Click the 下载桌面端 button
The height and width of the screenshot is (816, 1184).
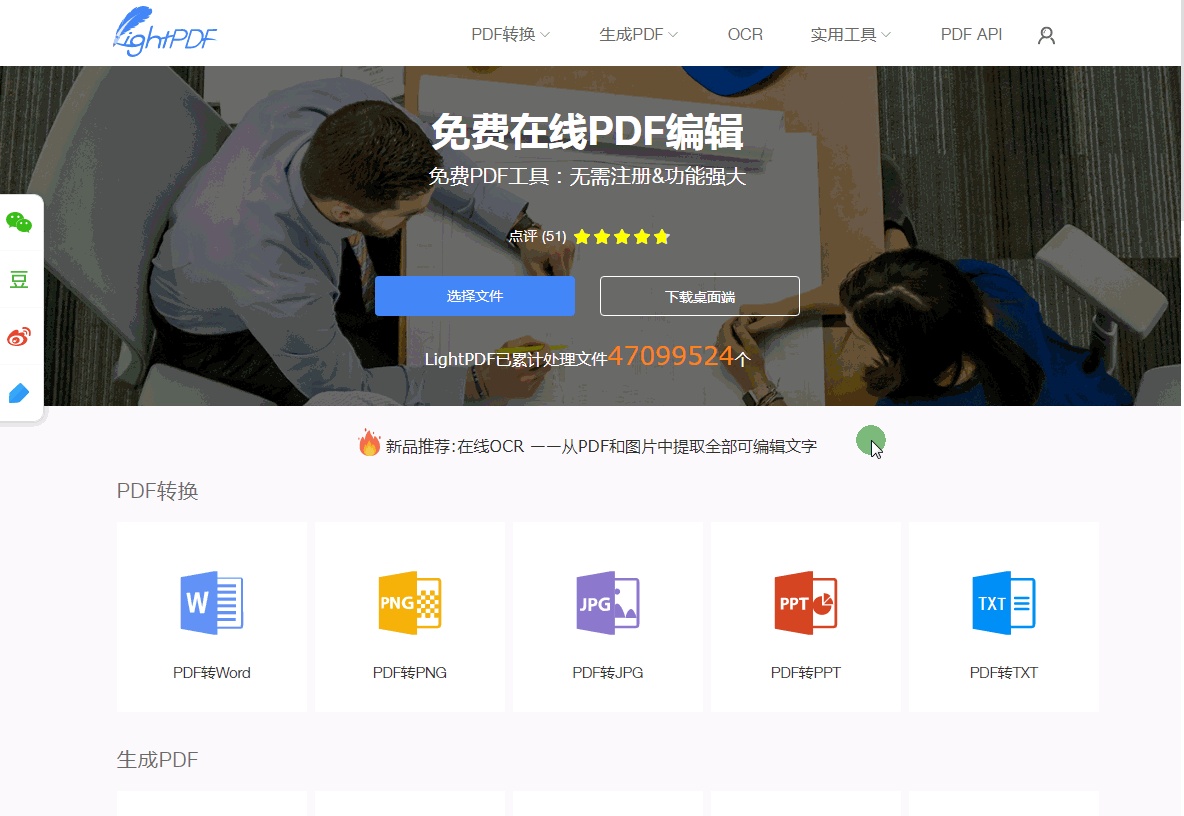[699, 296]
